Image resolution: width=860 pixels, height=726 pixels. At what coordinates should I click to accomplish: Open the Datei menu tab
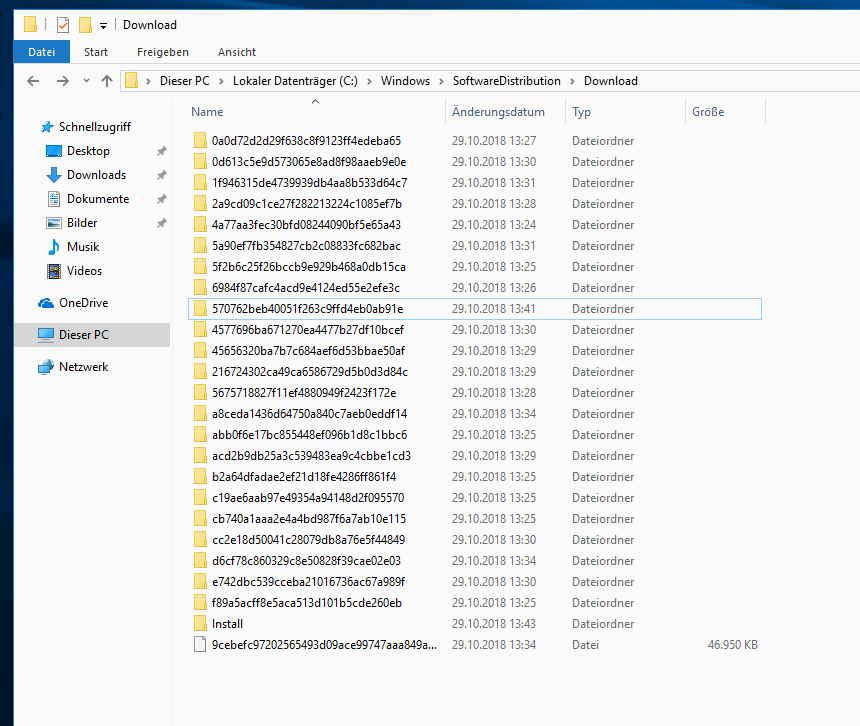point(42,52)
